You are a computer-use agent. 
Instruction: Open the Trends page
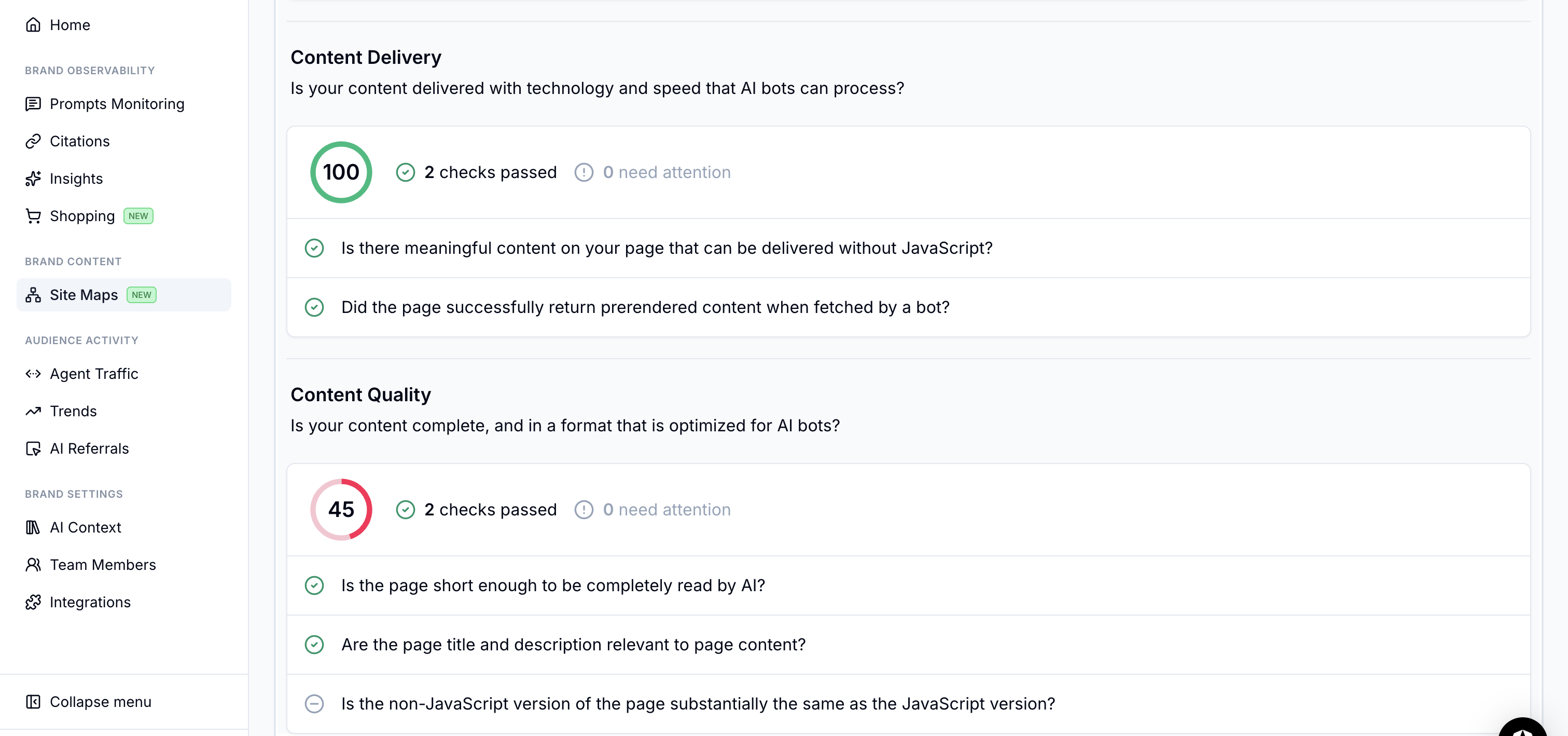click(x=73, y=411)
